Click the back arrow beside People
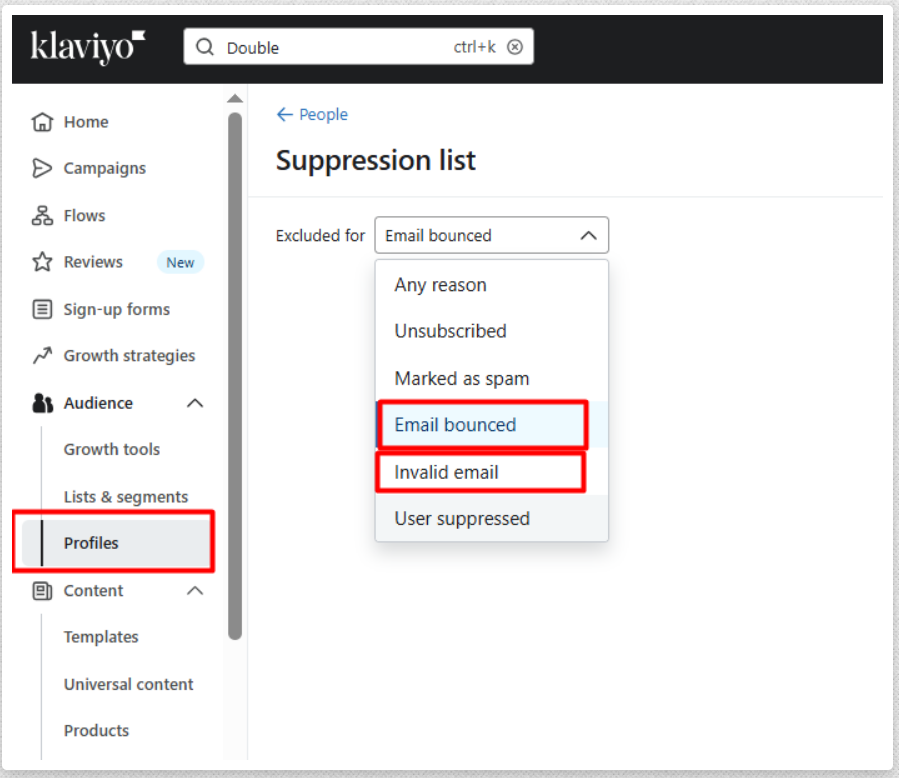Image resolution: width=899 pixels, height=778 pixels. [284, 115]
